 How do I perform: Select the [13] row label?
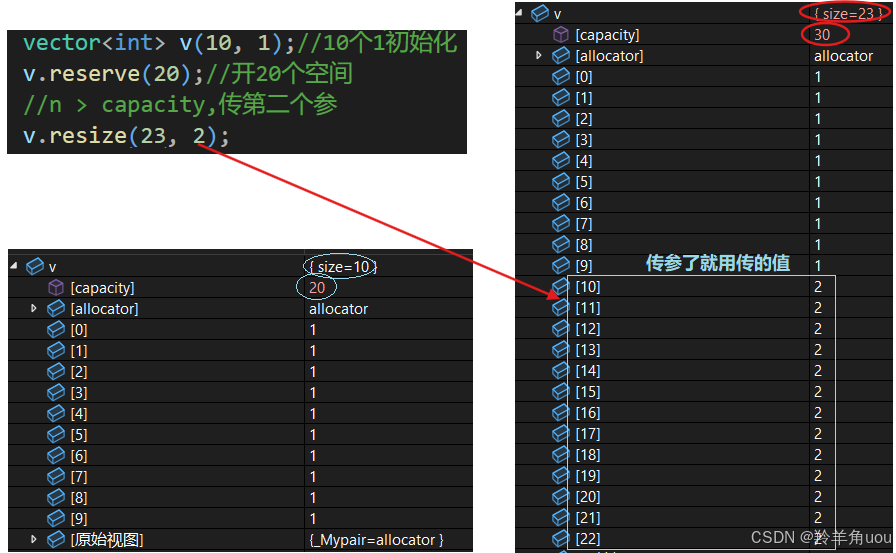click(587, 350)
